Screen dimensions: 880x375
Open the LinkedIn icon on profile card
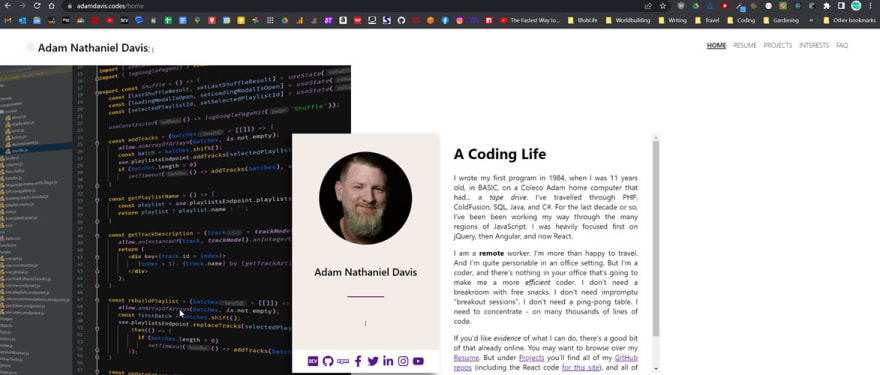click(x=388, y=361)
